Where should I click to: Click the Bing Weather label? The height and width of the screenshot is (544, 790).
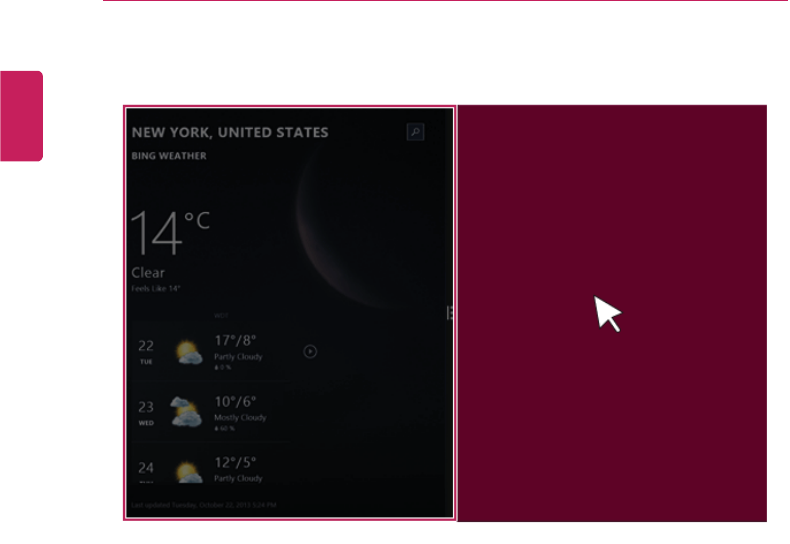(169, 156)
